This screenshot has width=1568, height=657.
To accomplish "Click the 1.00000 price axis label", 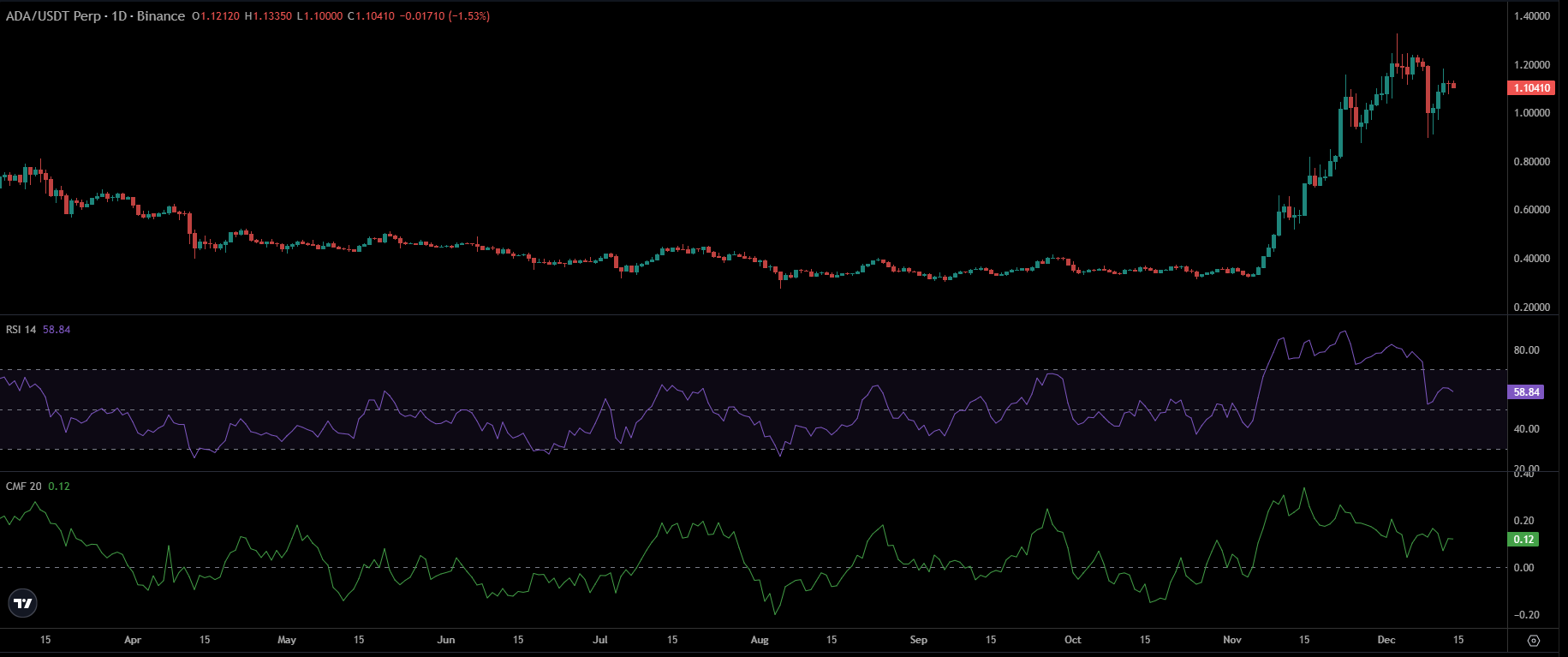I will pyautogui.click(x=1532, y=113).
